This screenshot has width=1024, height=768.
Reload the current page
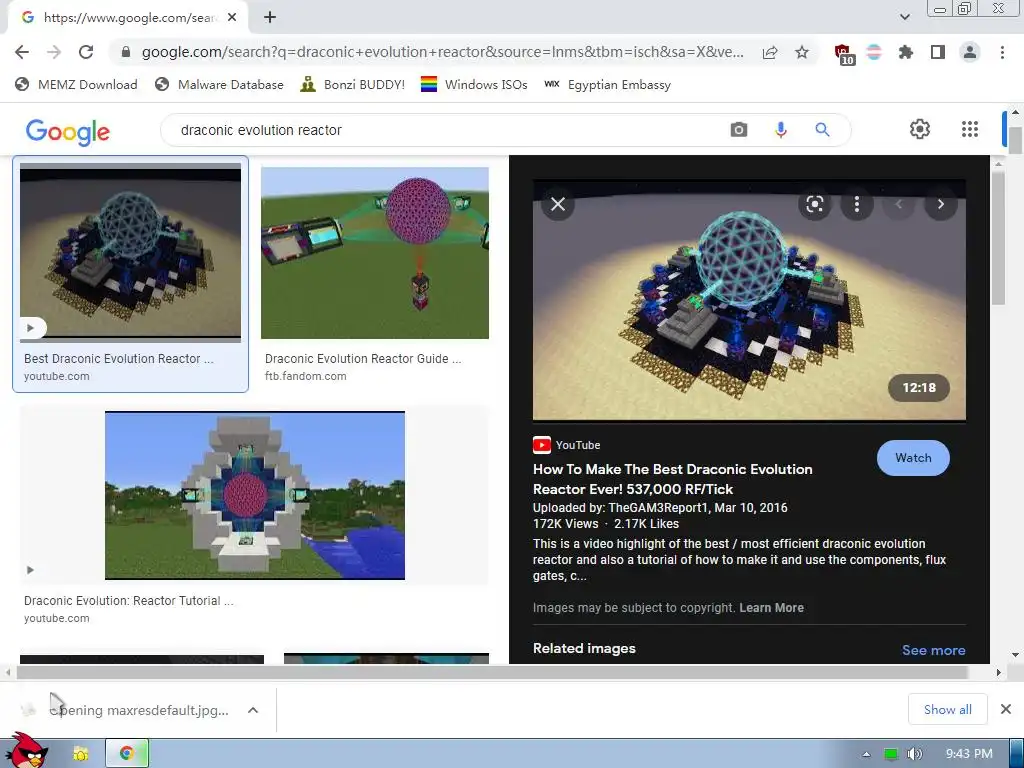86,52
